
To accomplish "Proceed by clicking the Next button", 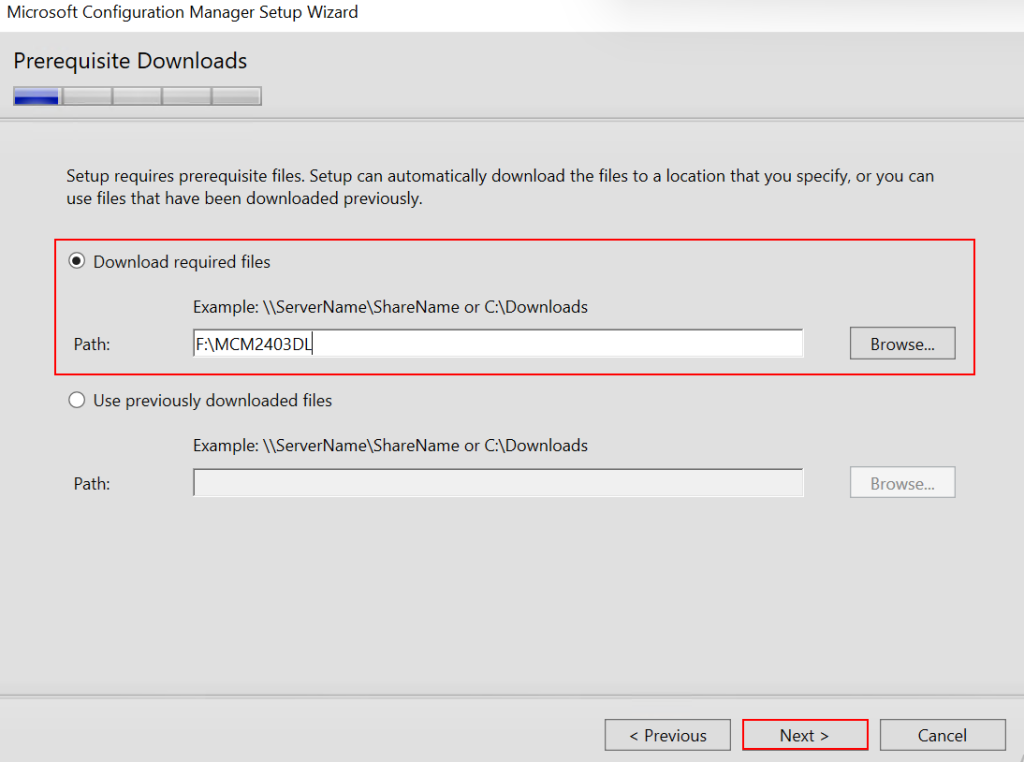I will click(x=804, y=735).
